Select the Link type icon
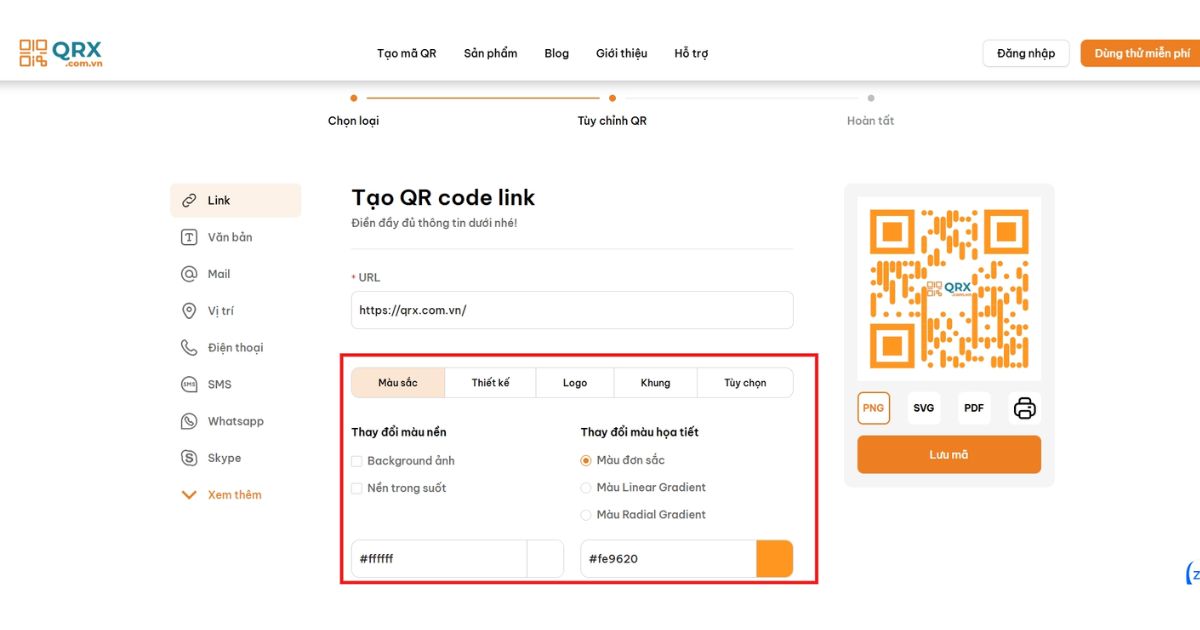Image resolution: width=1200 pixels, height=630 pixels. [x=189, y=200]
